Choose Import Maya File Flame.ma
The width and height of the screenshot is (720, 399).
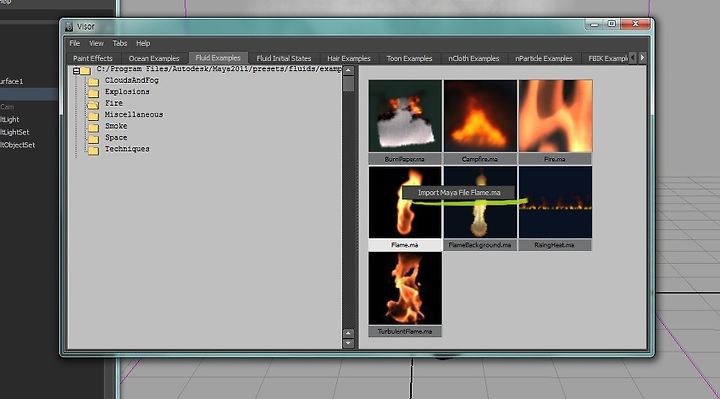tap(459, 193)
